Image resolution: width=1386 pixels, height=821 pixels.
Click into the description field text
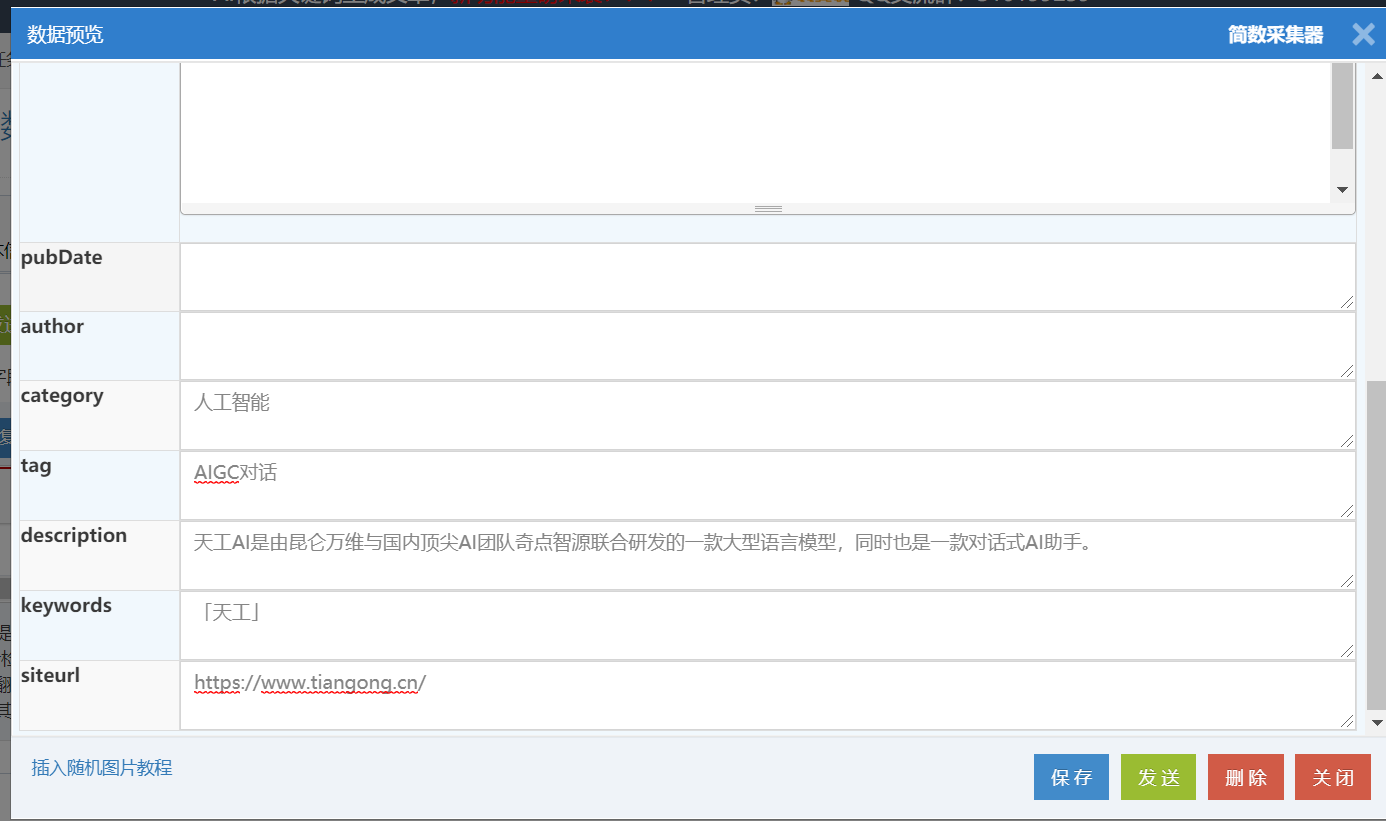coord(768,555)
